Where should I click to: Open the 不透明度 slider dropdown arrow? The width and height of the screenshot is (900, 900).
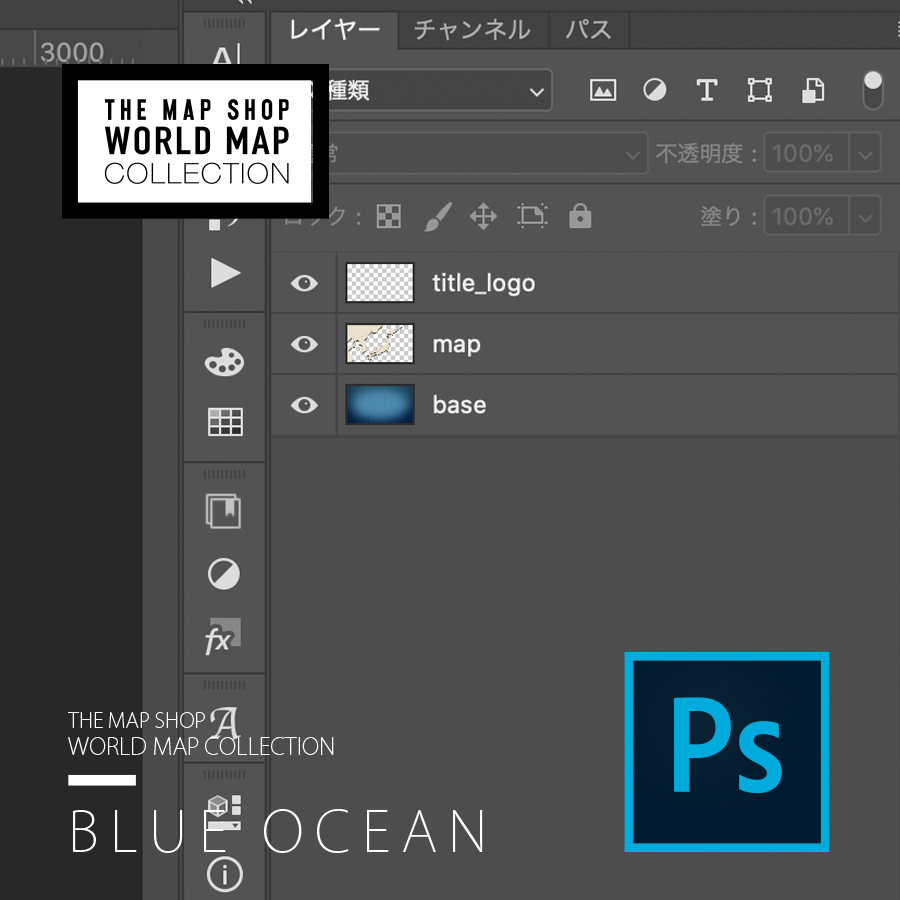865,153
